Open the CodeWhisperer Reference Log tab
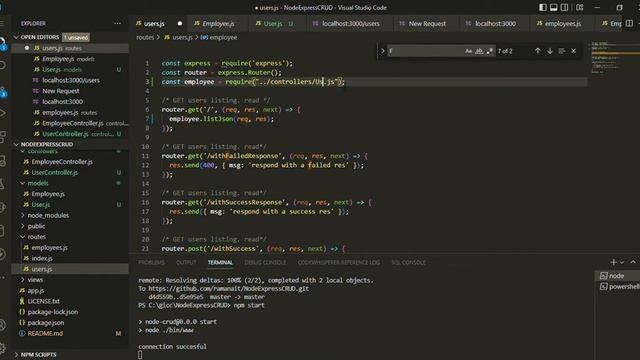The width and height of the screenshot is (640, 360). pyautogui.click(x=339, y=262)
